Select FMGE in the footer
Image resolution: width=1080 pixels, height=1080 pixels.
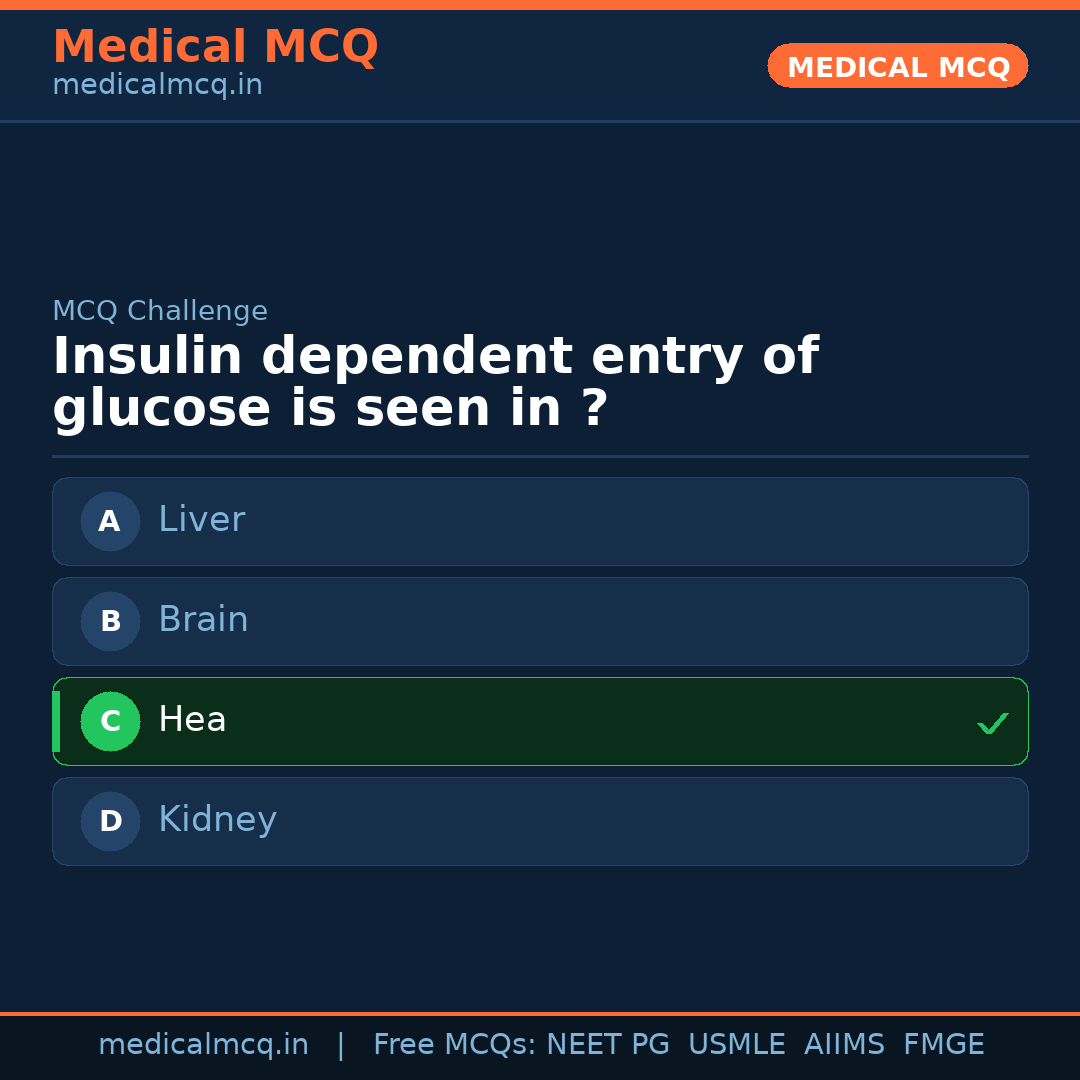coord(943,1045)
